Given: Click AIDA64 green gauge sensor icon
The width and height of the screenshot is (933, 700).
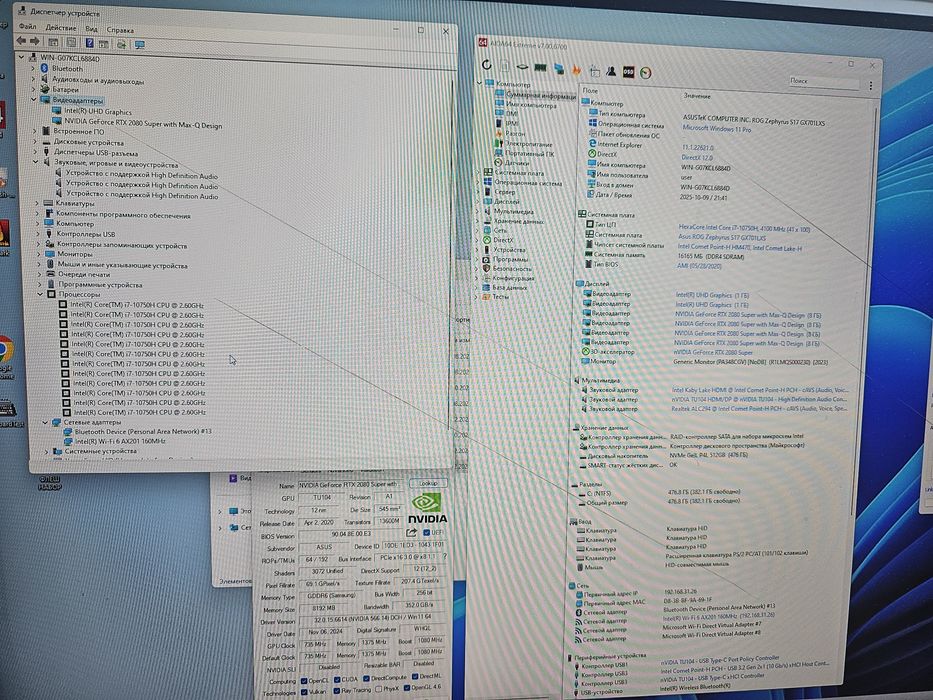Looking at the screenshot, I should pos(646,73).
